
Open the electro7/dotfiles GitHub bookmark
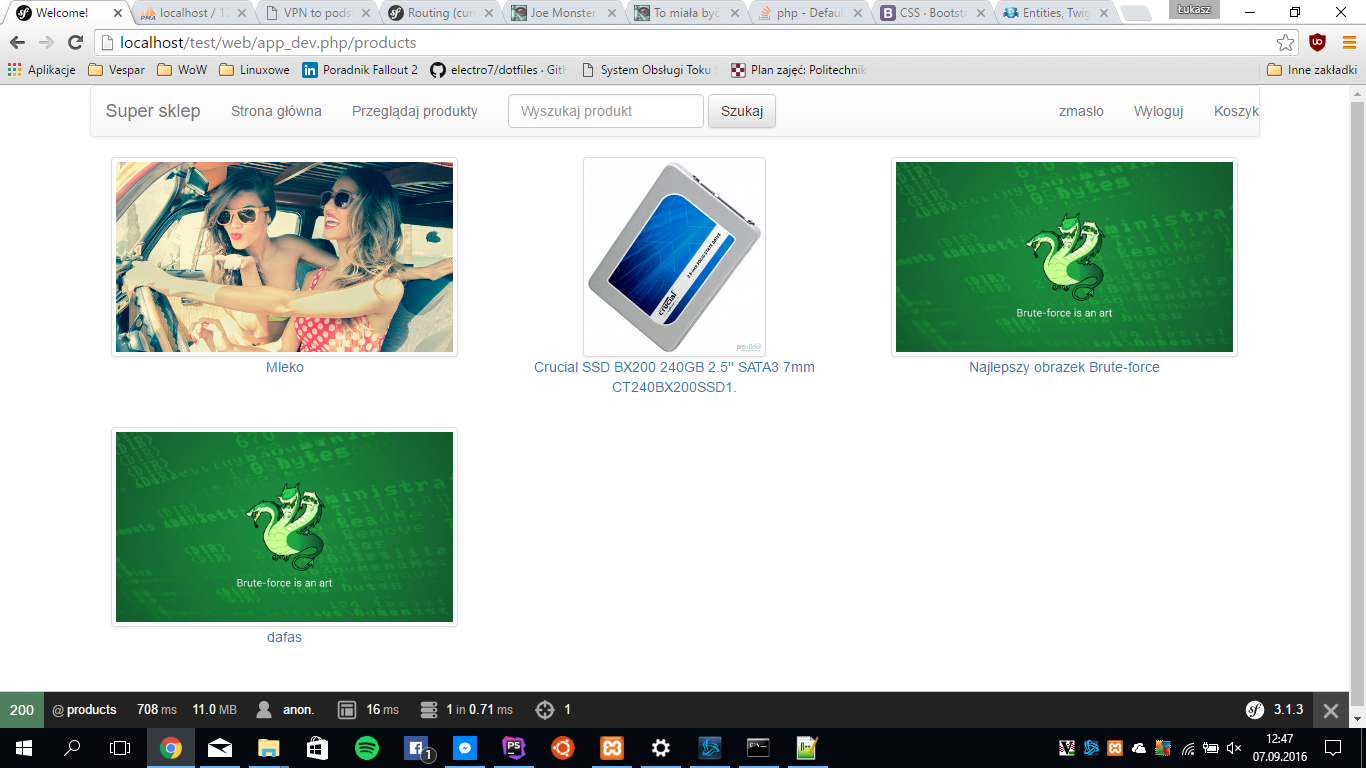pyautogui.click(x=499, y=70)
